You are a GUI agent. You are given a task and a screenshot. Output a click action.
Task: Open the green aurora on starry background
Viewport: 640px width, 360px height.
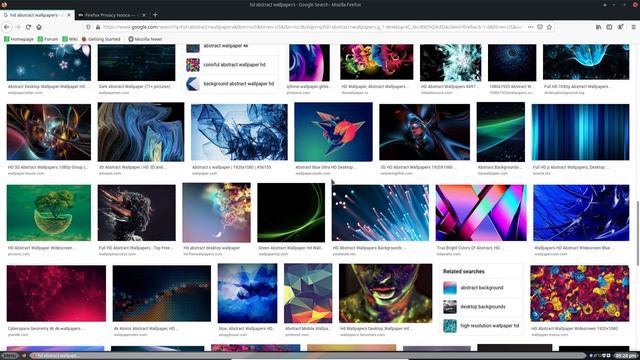pyautogui.click(x=501, y=132)
